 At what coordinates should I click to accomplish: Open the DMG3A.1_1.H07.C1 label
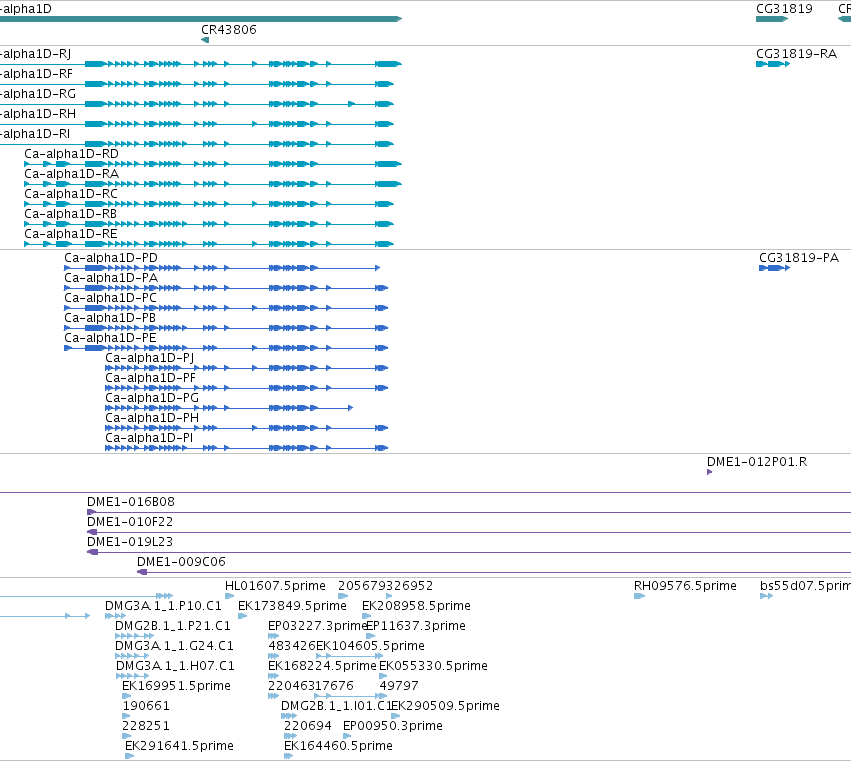(175, 667)
